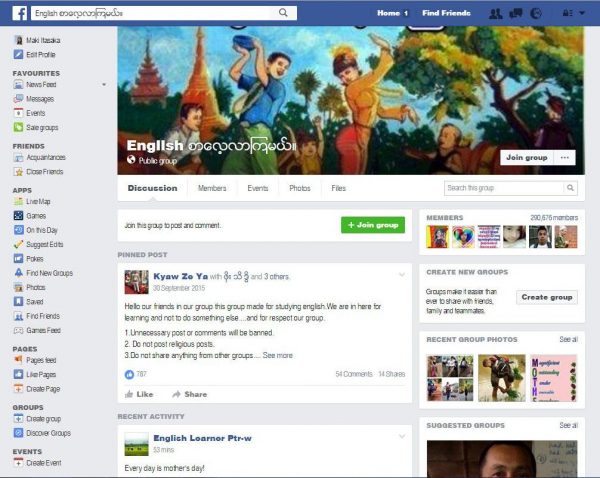Click See all for recent group photos
This screenshot has height=478, width=600.
coord(569,339)
